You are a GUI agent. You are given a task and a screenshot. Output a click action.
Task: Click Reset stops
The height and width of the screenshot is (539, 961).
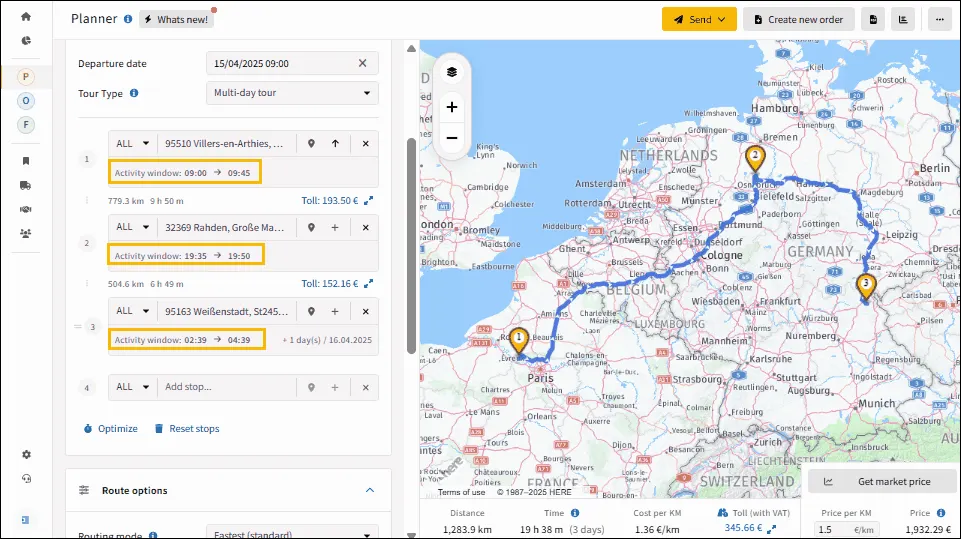(187, 429)
